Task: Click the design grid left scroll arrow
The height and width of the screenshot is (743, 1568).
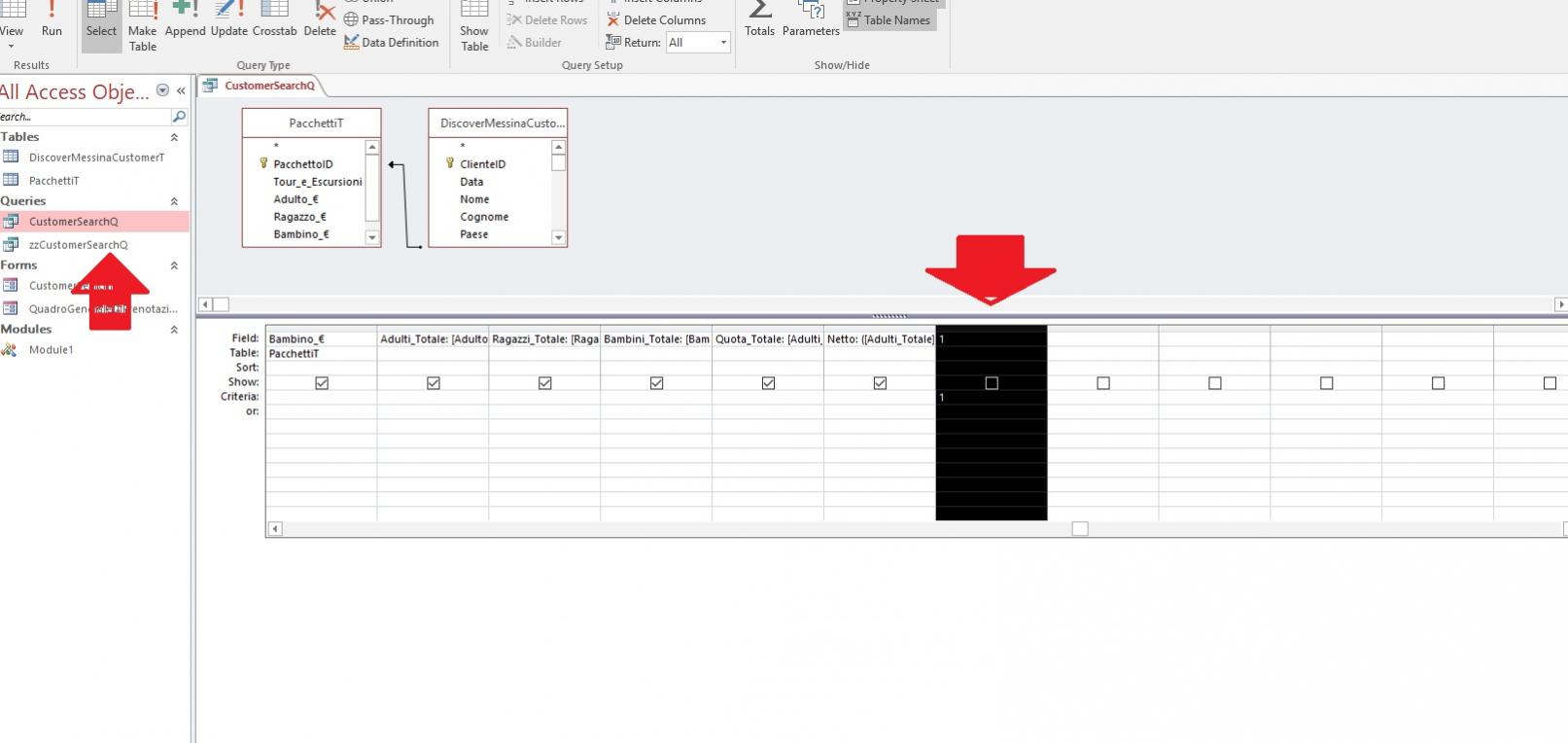Action: [275, 529]
